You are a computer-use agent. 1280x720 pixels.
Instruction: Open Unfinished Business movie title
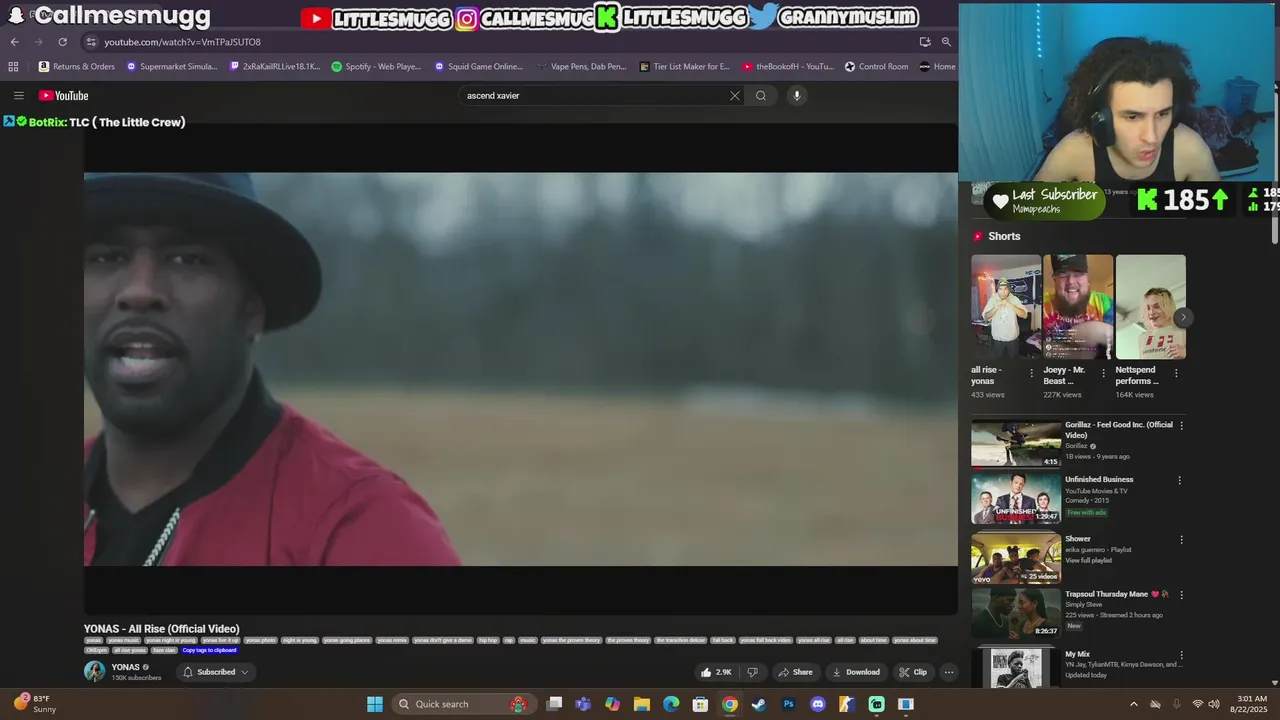tap(1099, 479)
